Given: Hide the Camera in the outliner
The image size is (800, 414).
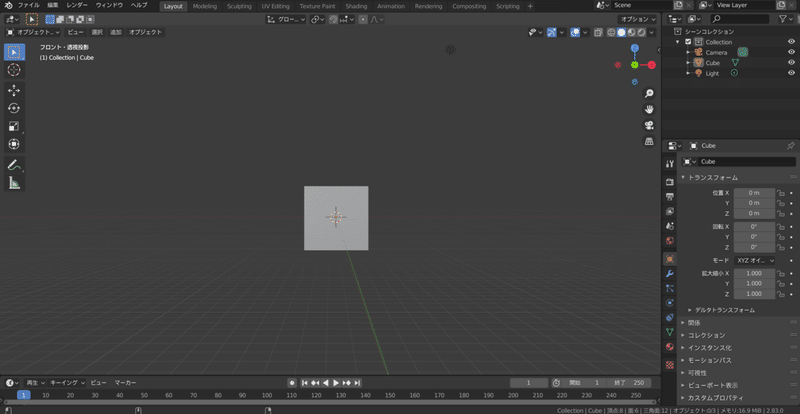Looking at the screenshot, I should point(791,52).
